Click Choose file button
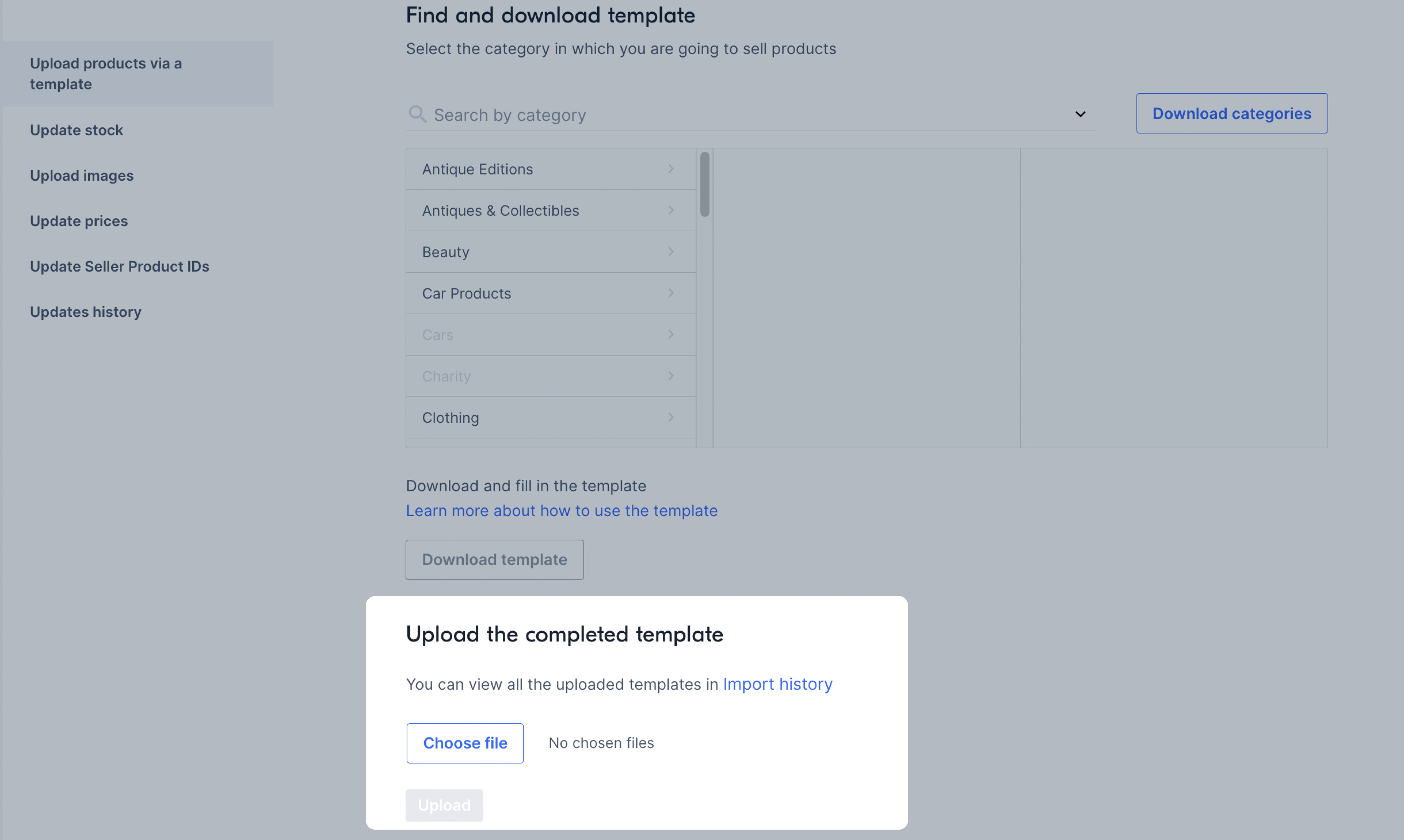Screen dimensions: 1404x840 tap(465, 743)
